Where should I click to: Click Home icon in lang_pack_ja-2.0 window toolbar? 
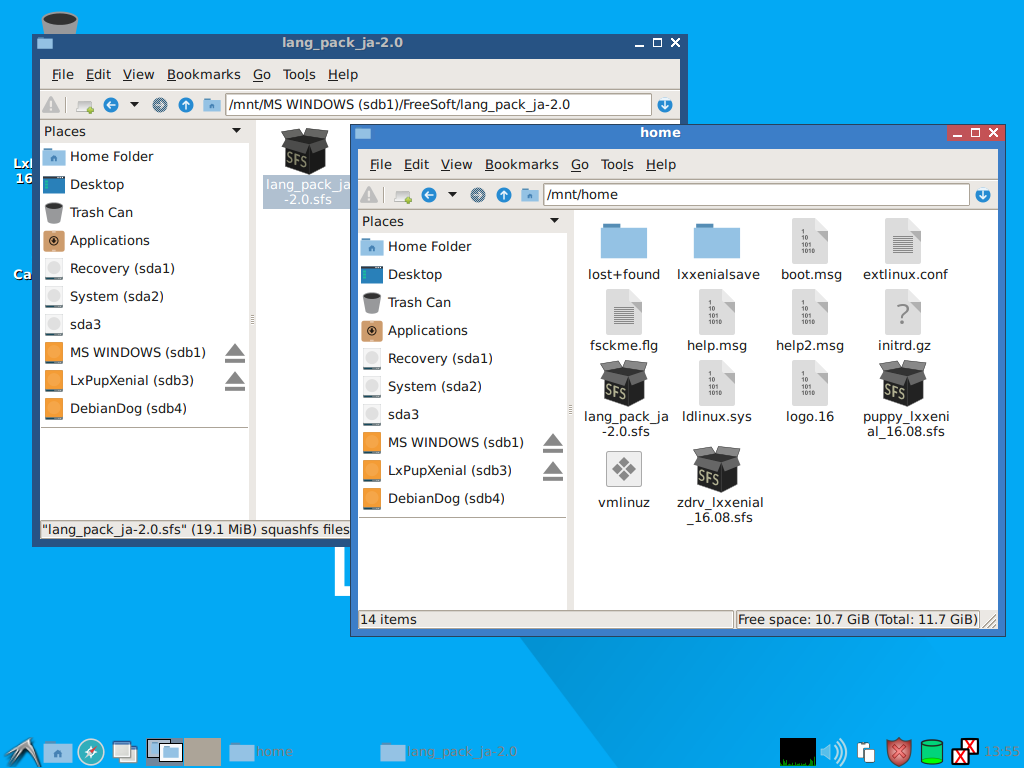coord(212,104)
